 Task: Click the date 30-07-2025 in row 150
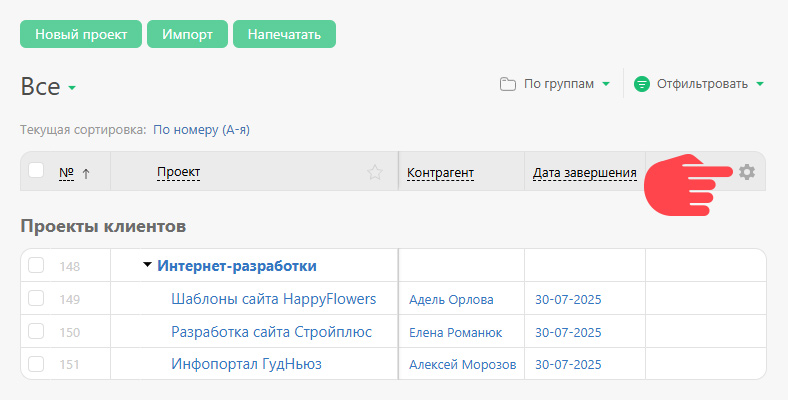click(568, 333)
